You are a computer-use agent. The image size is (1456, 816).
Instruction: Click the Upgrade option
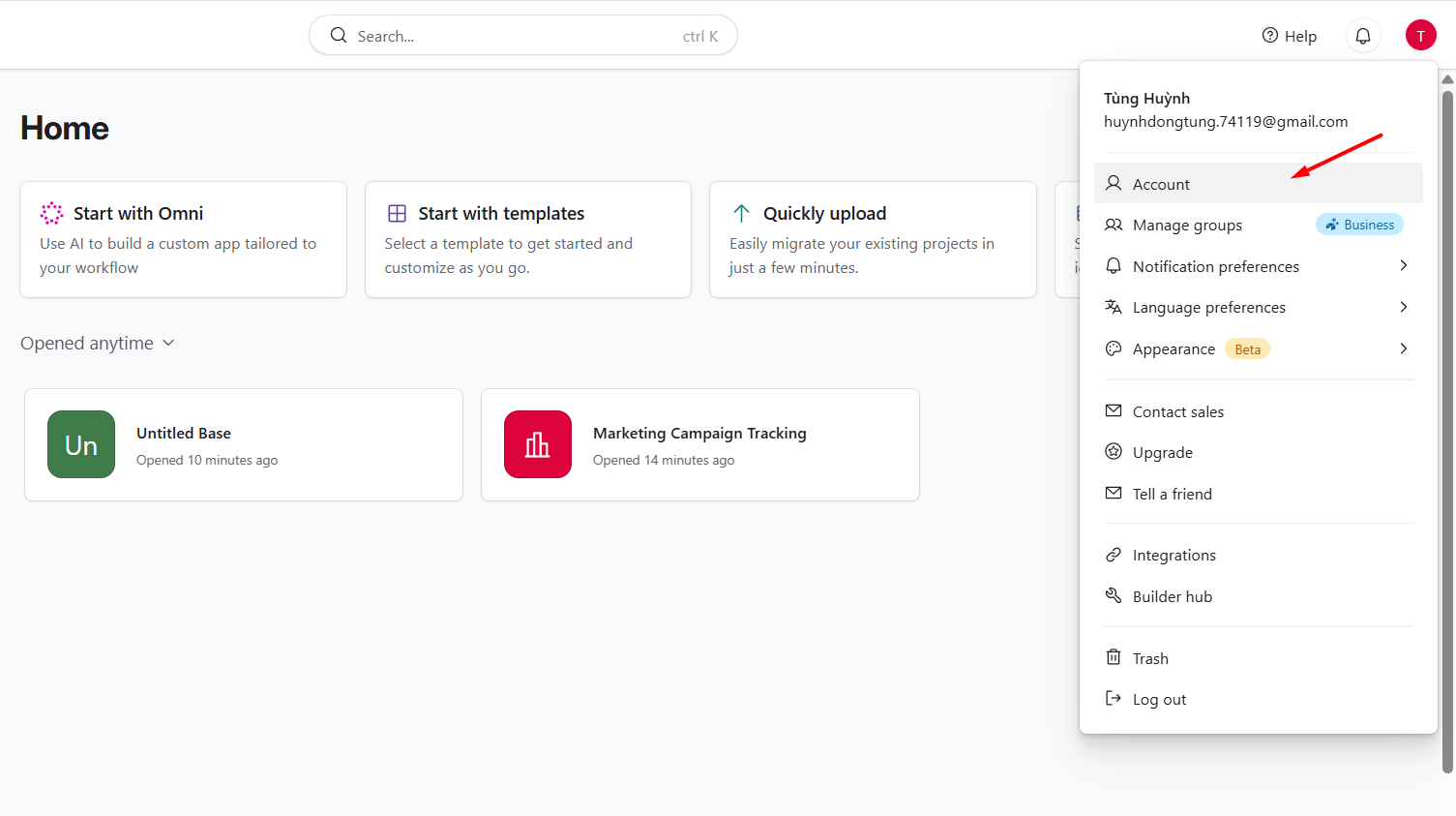point(1163,452)
